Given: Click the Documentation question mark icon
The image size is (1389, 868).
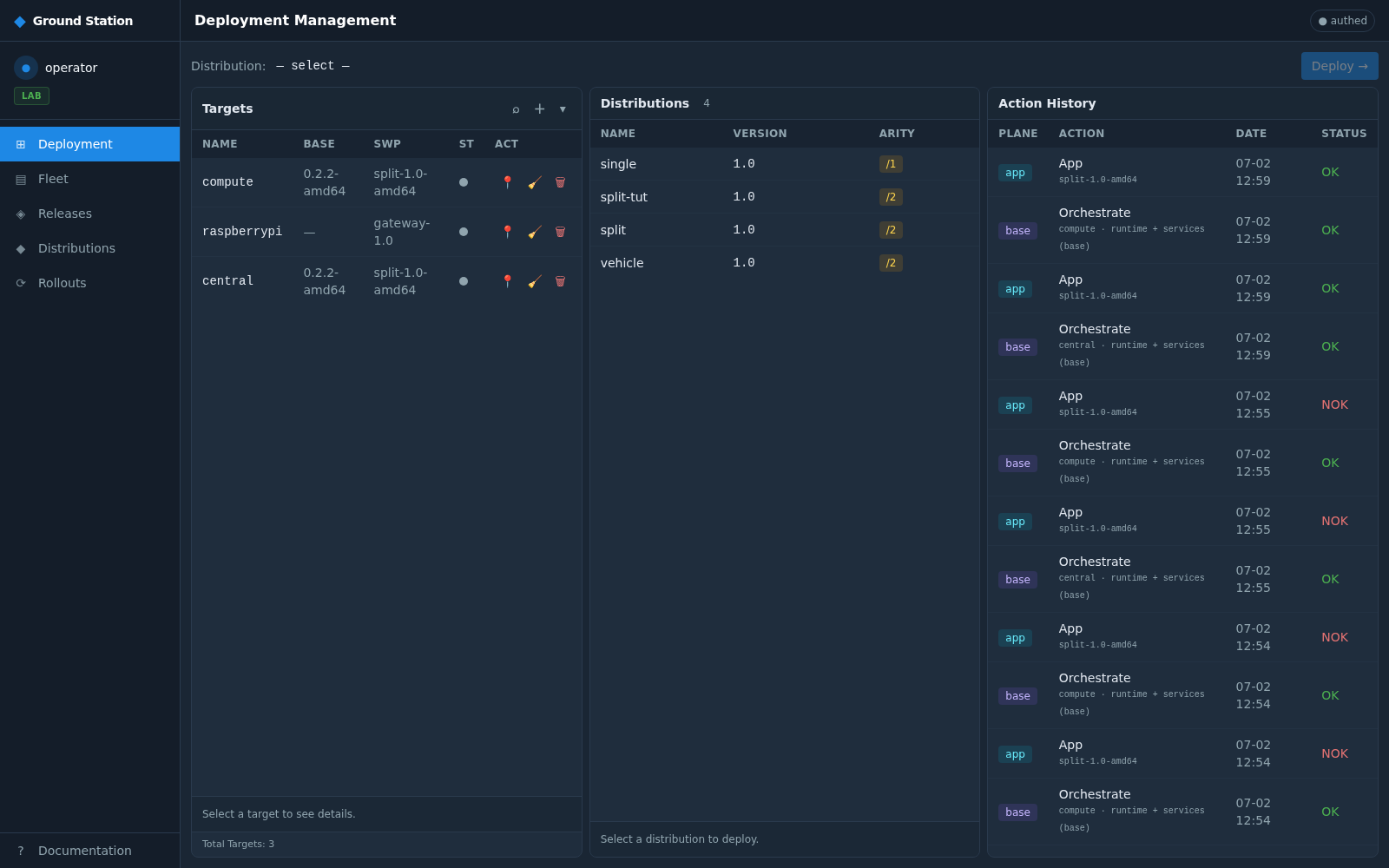Looking at the screenshot, I should click(21, 851).
